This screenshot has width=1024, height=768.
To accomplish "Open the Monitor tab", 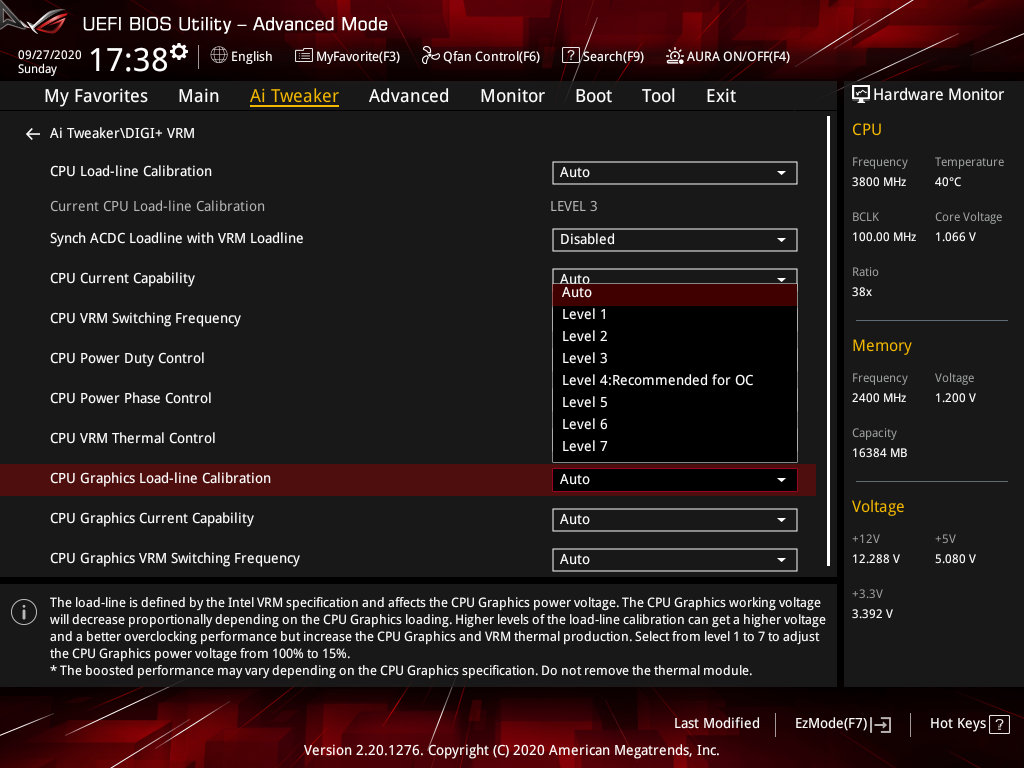I will point(512,96).
